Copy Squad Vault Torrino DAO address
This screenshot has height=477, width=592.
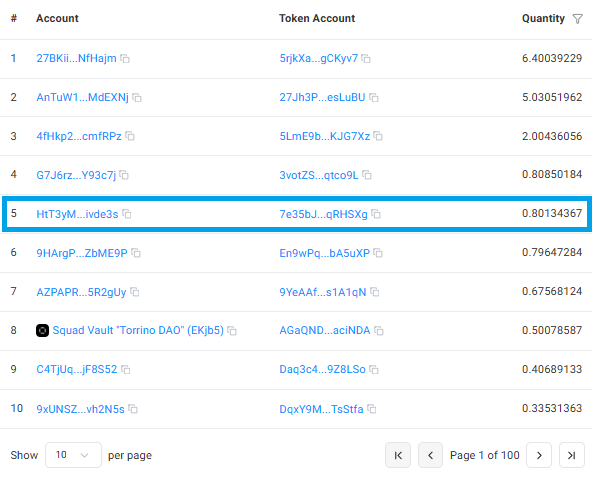[232, 331]
